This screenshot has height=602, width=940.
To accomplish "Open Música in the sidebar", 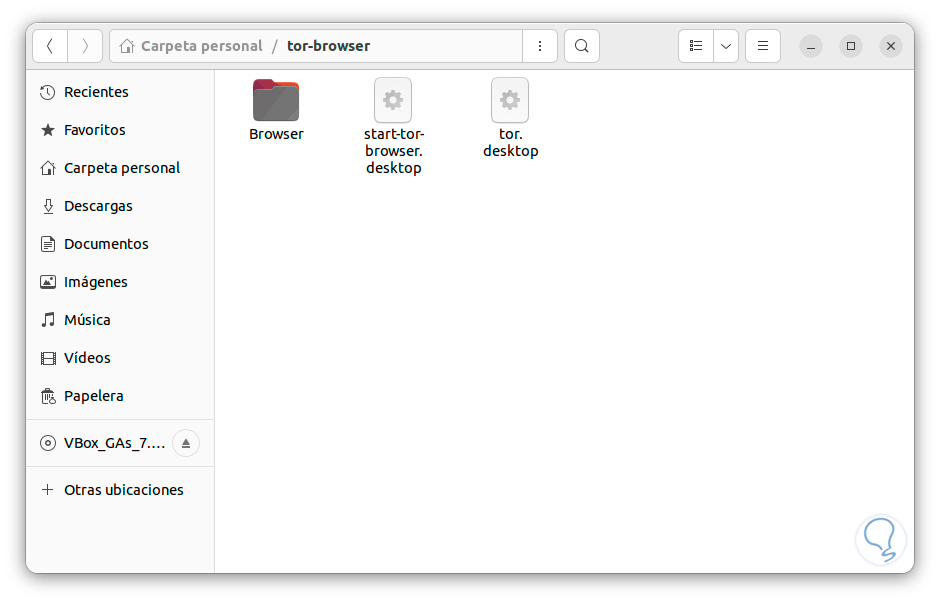I will tap(120, 320).
